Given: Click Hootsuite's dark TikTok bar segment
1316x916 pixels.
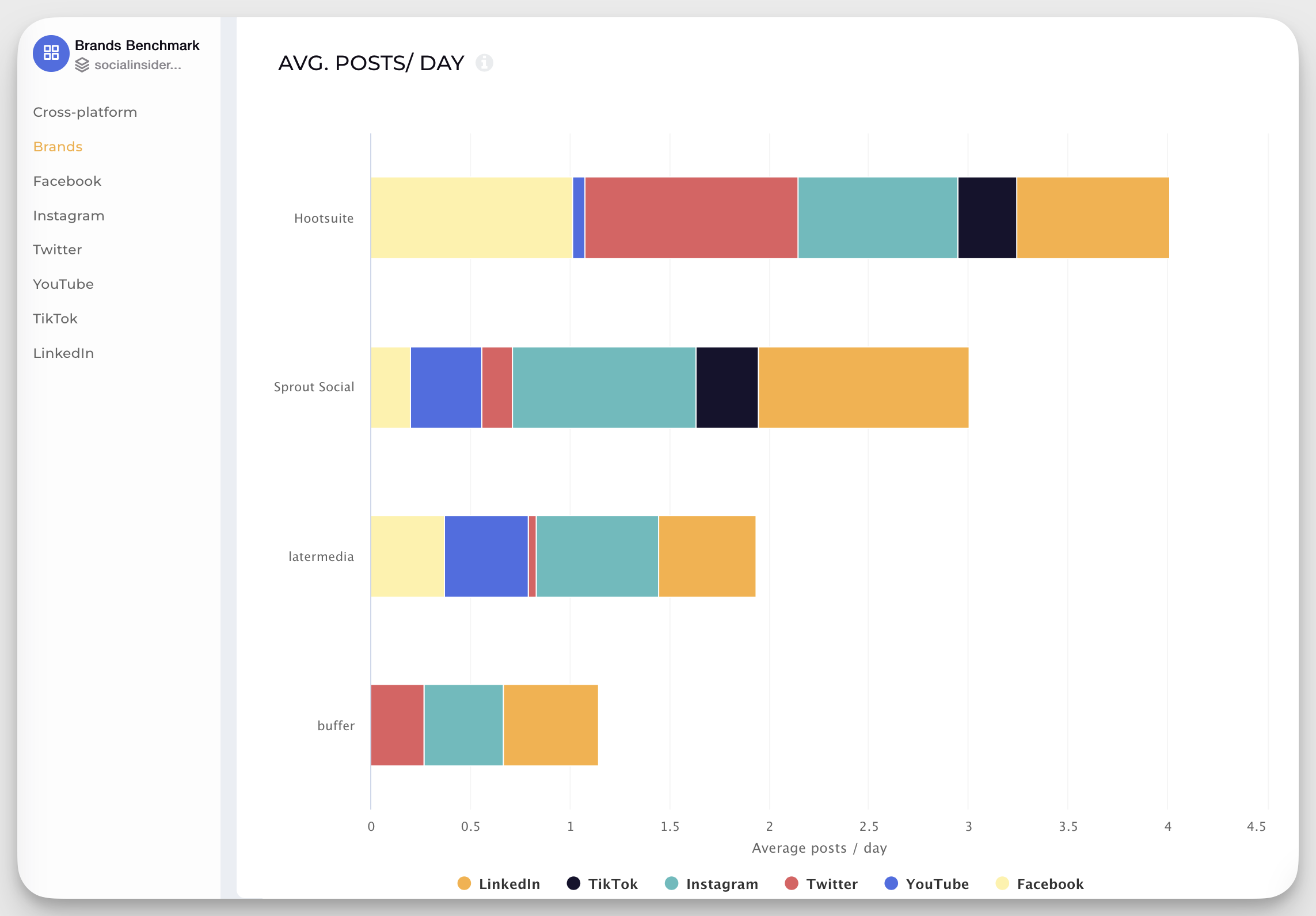Looking at the screenshot, I should [987, 217].
